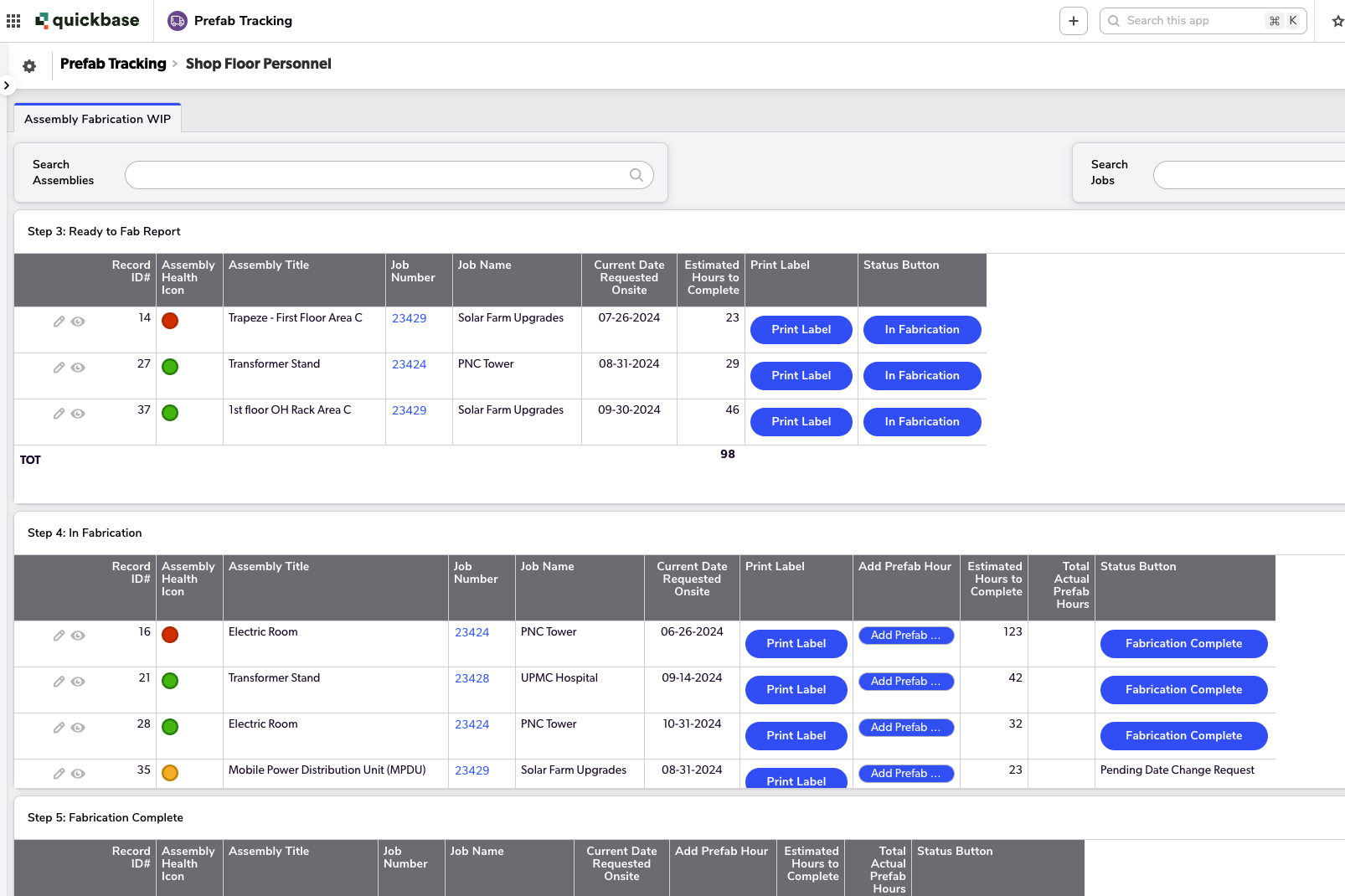Click inside the Search Jobs input field
This screenshot has height=896, width=1345.
tap(1248, 175)
